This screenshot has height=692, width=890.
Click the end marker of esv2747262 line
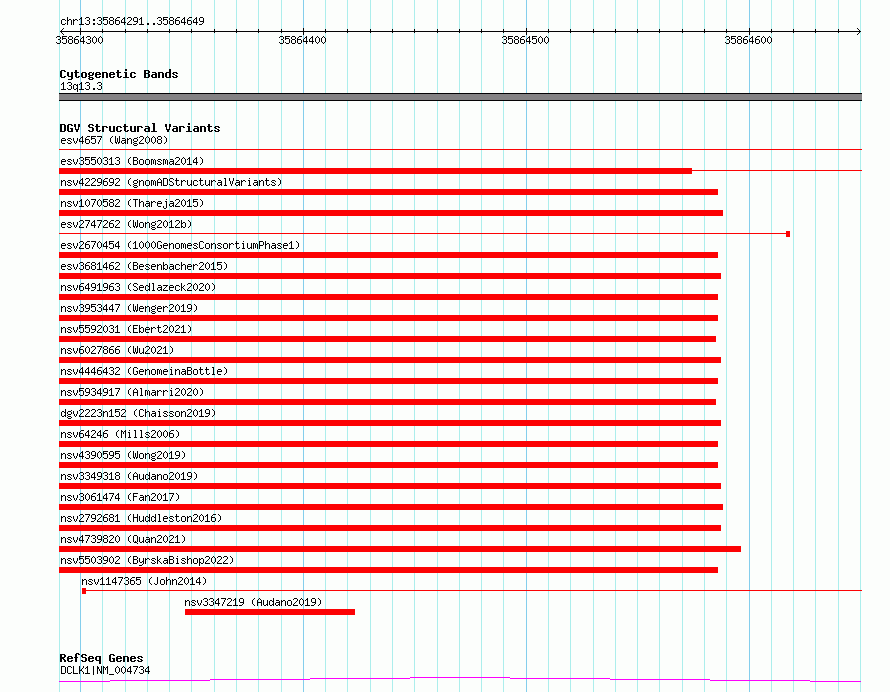pyautogui.click(x=788, y=234)
